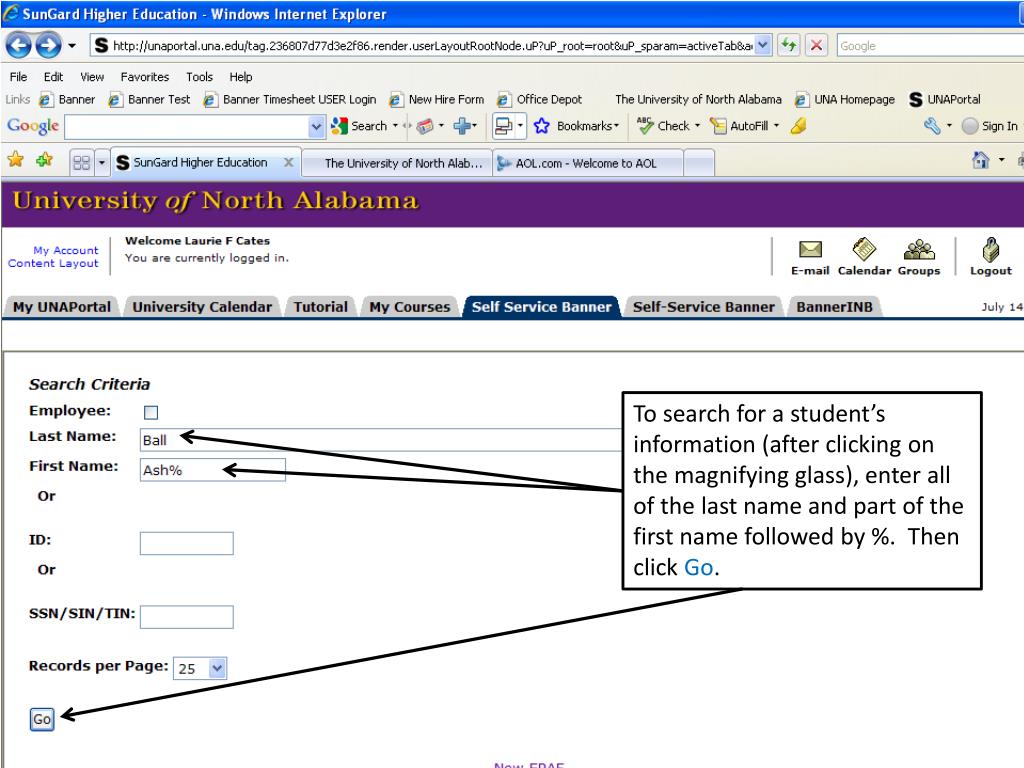Switch to the University Calendar tab
This screenshot has height=768, width=1024.
point(202,307)
